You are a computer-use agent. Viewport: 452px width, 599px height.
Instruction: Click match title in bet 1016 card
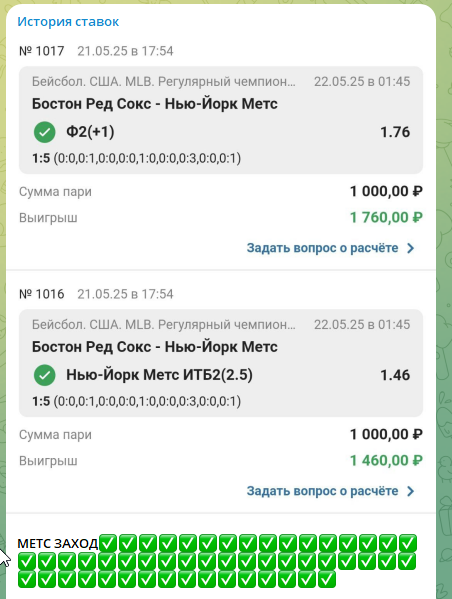[x=155, y=347]
